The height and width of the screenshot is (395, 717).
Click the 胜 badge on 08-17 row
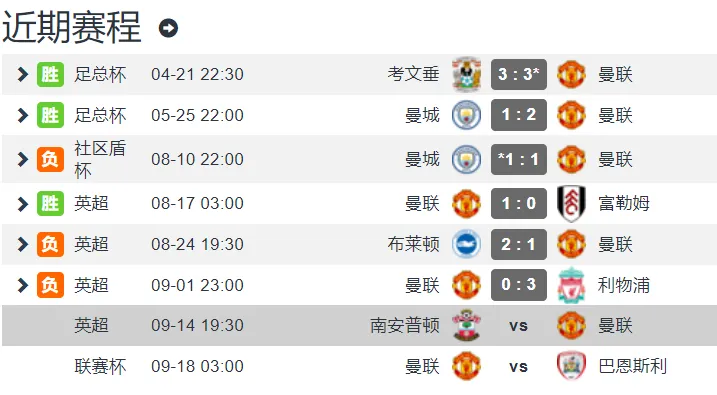[50, 203]
